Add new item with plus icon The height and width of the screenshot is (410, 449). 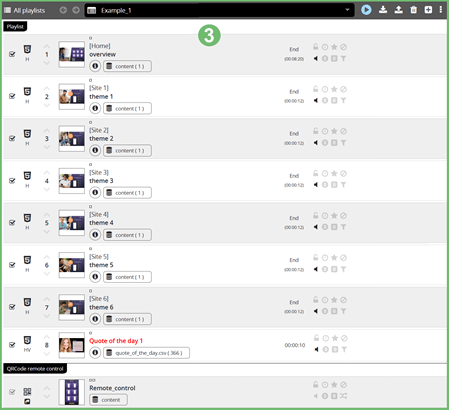428,10
